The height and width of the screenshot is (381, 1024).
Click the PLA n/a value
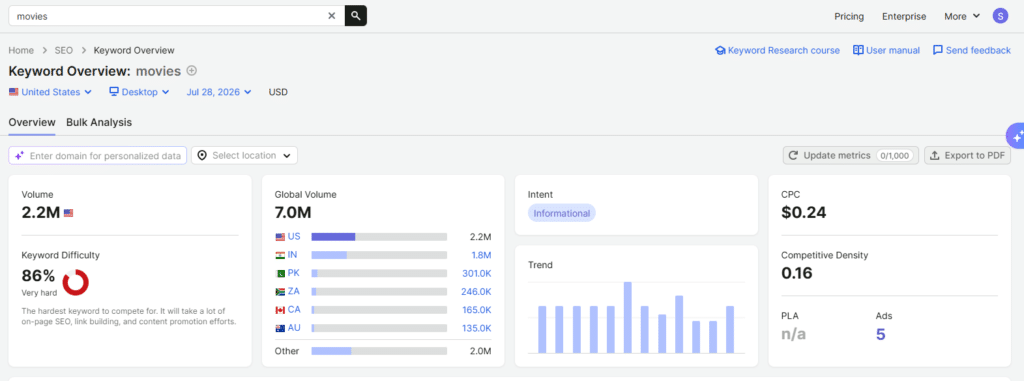click(x=793, y=335)
